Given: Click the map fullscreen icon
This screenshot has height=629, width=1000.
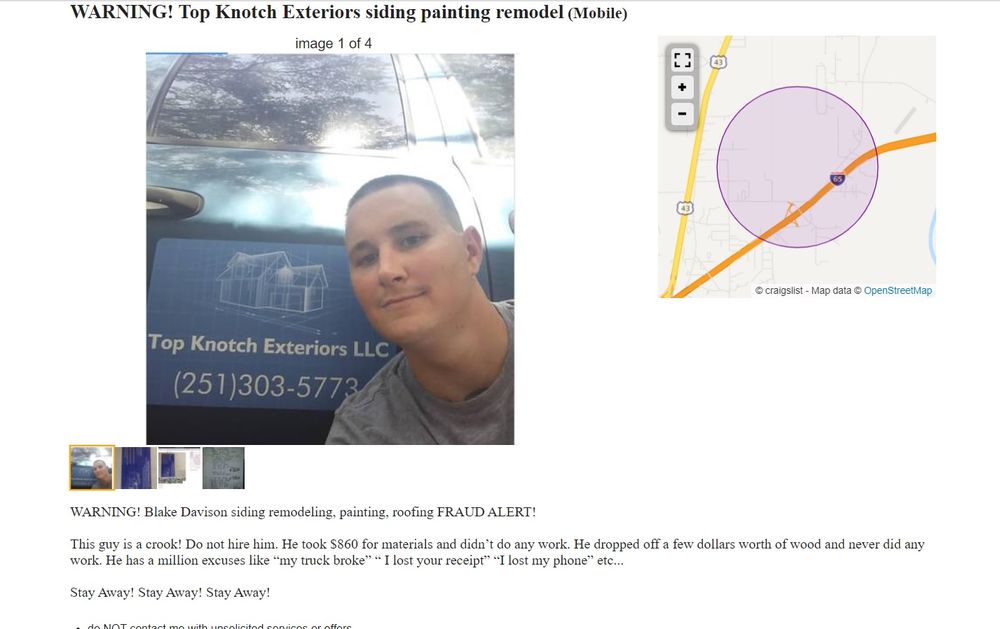Looking at the screenshot, I should [x=682, y=60].
